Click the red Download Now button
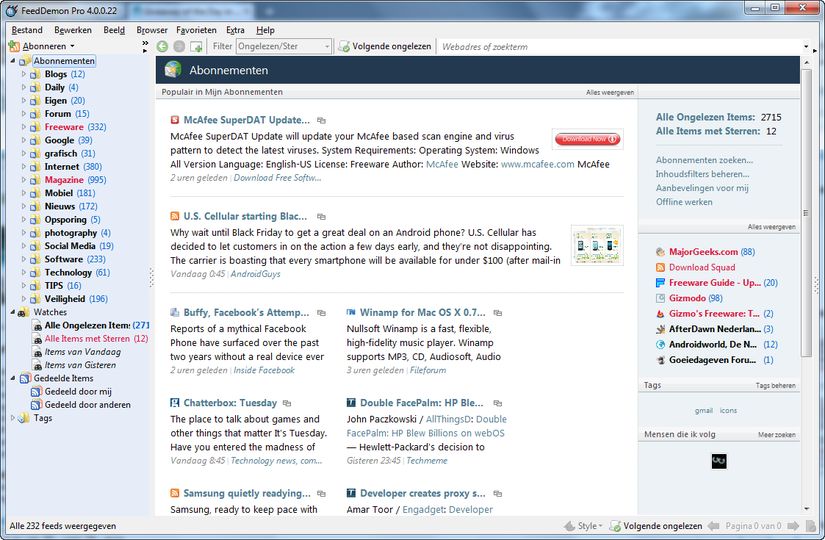The width and height of the screenshot is (825, 540). tap(587, 139)
